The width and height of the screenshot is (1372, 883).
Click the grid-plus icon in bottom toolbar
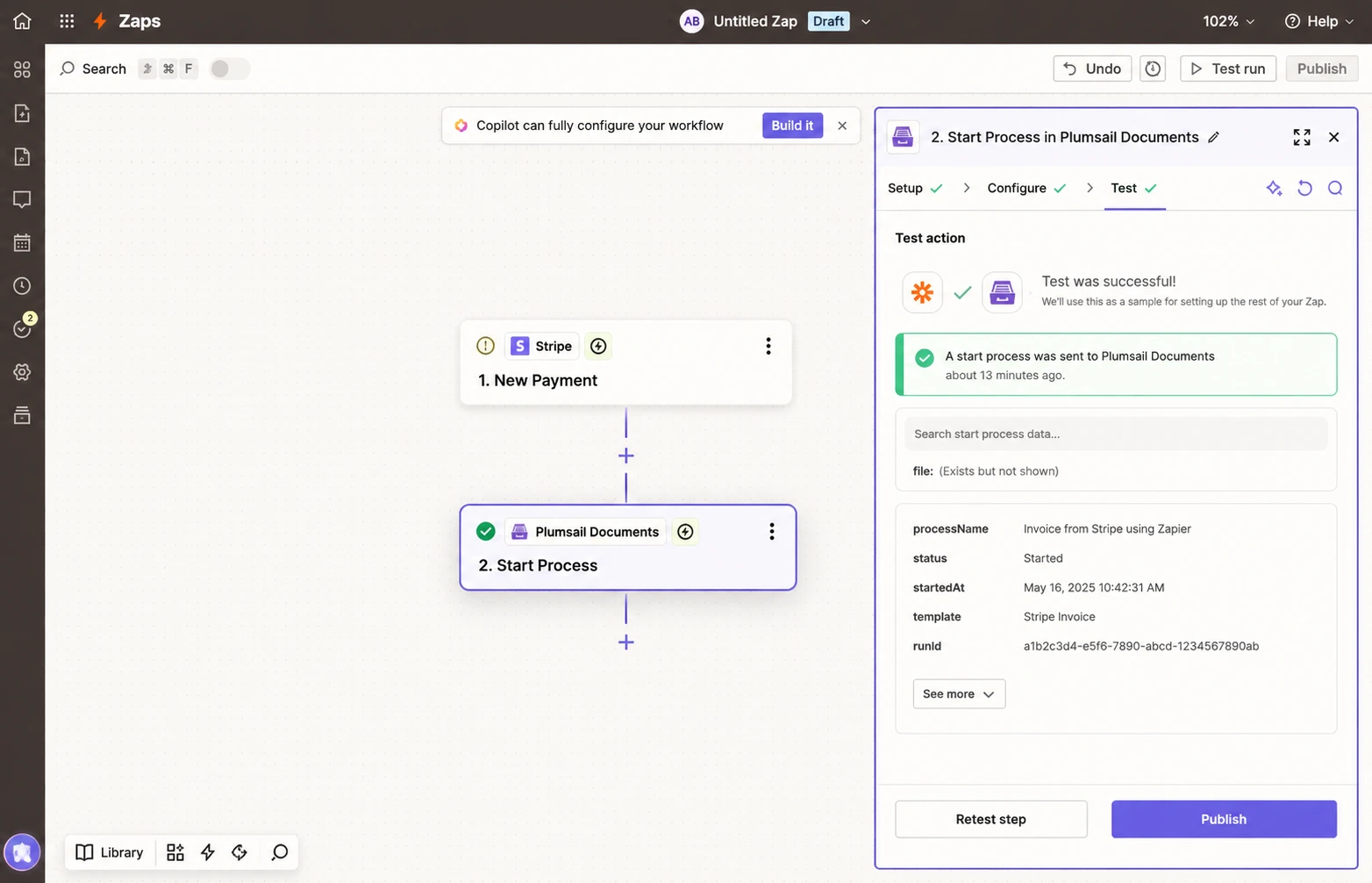[x=175, y=852]
